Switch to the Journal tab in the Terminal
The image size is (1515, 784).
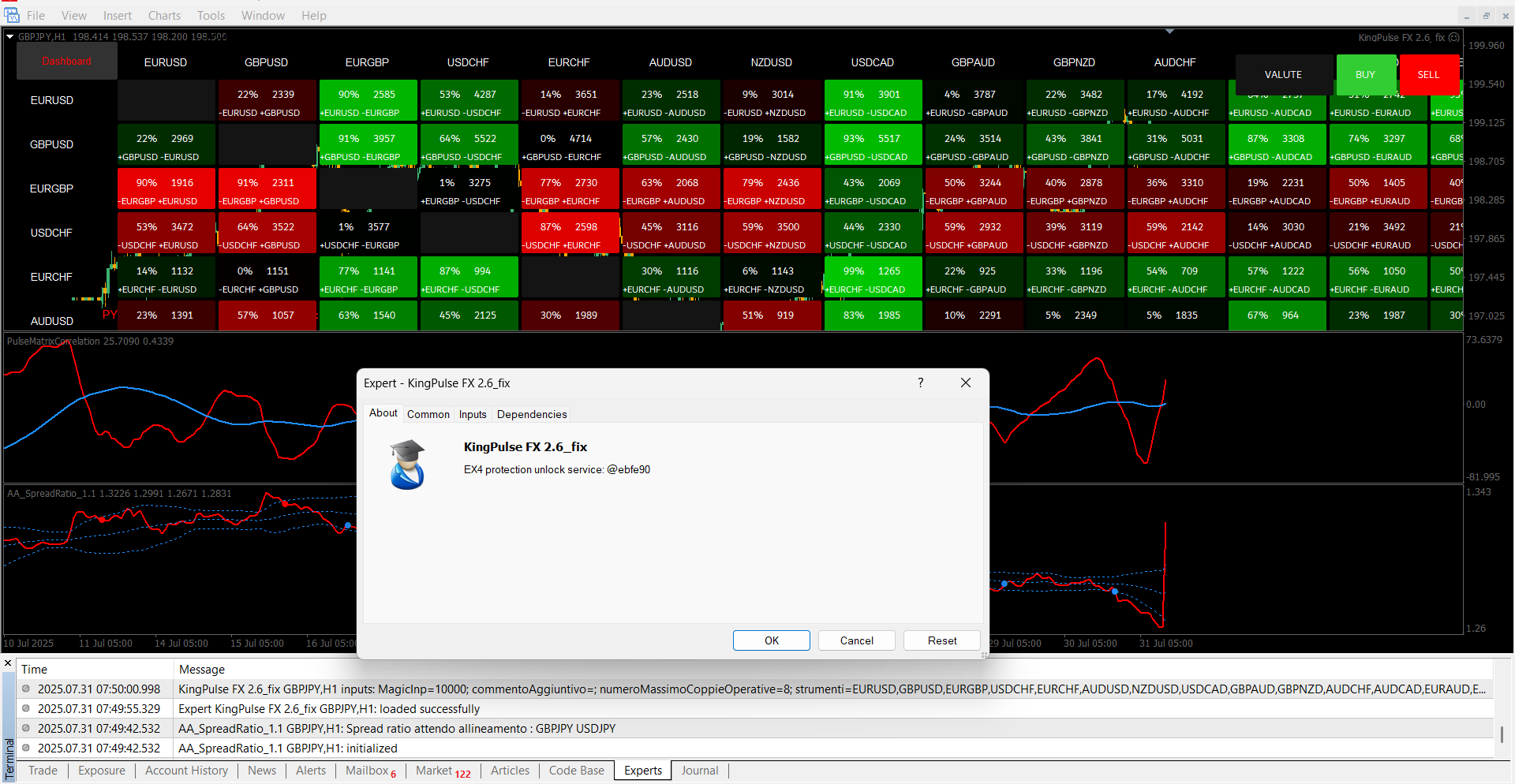tap(700, 771)
